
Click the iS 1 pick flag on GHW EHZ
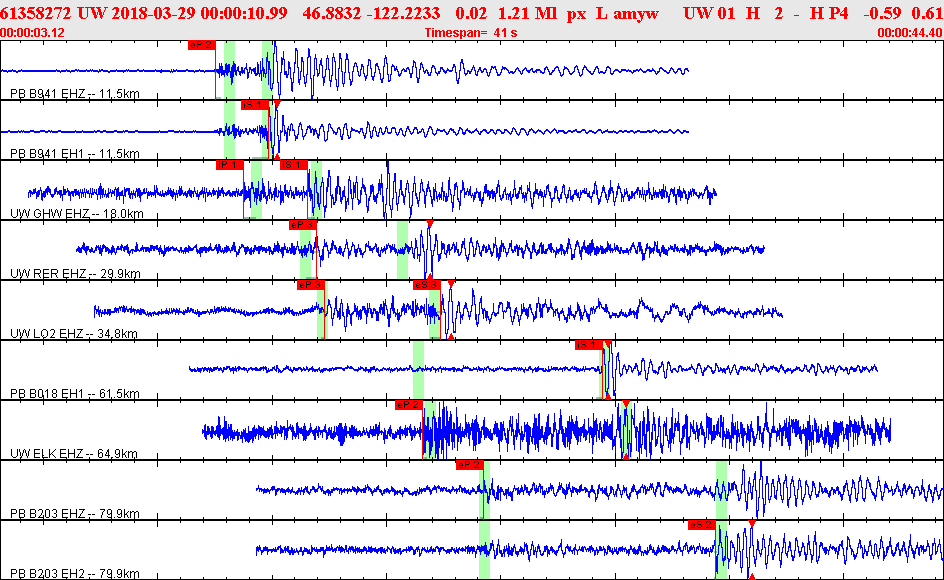point(294,165)
